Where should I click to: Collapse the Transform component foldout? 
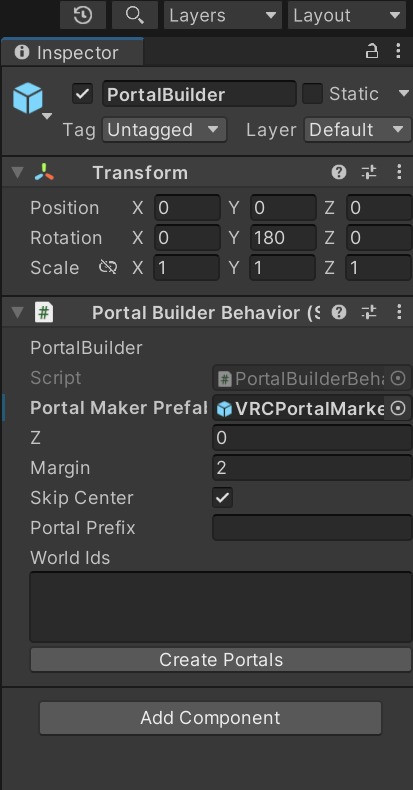(x=18, y=173)
